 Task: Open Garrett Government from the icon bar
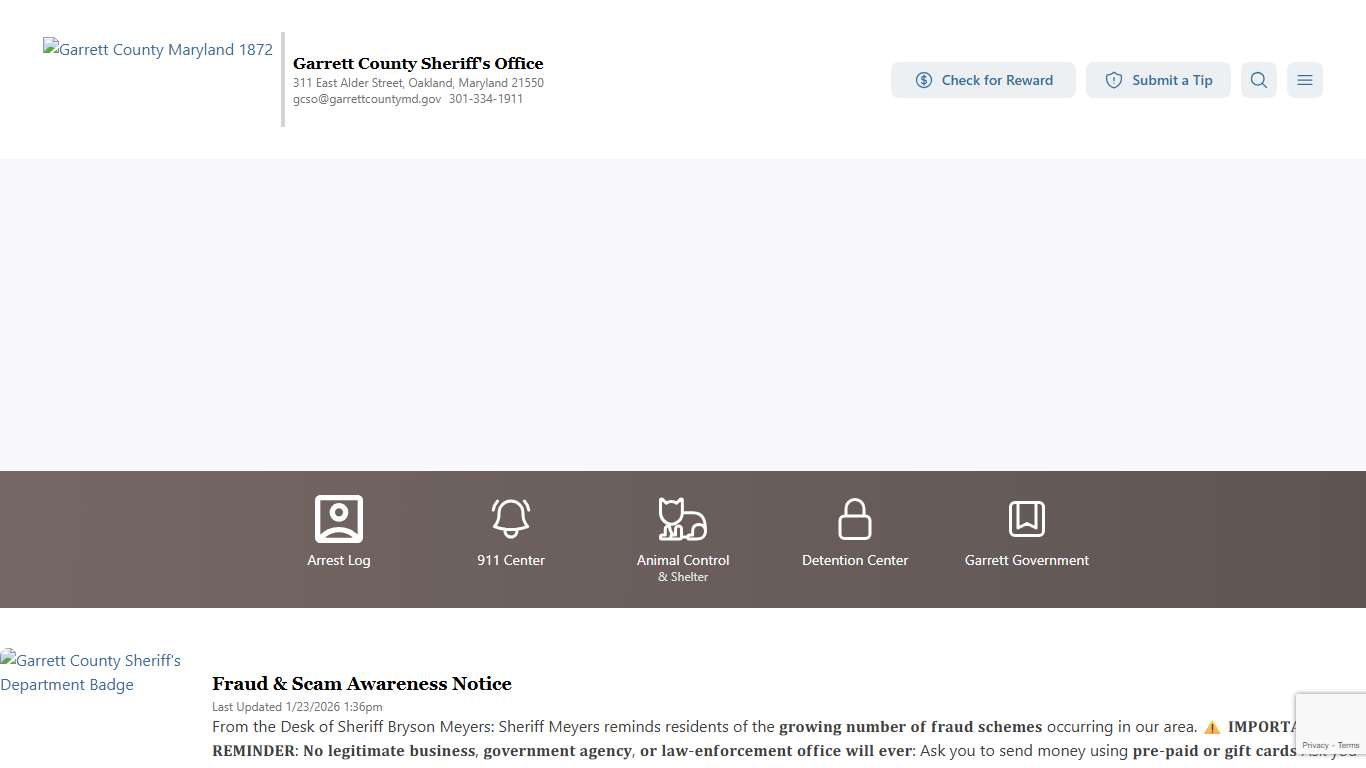1026,530
